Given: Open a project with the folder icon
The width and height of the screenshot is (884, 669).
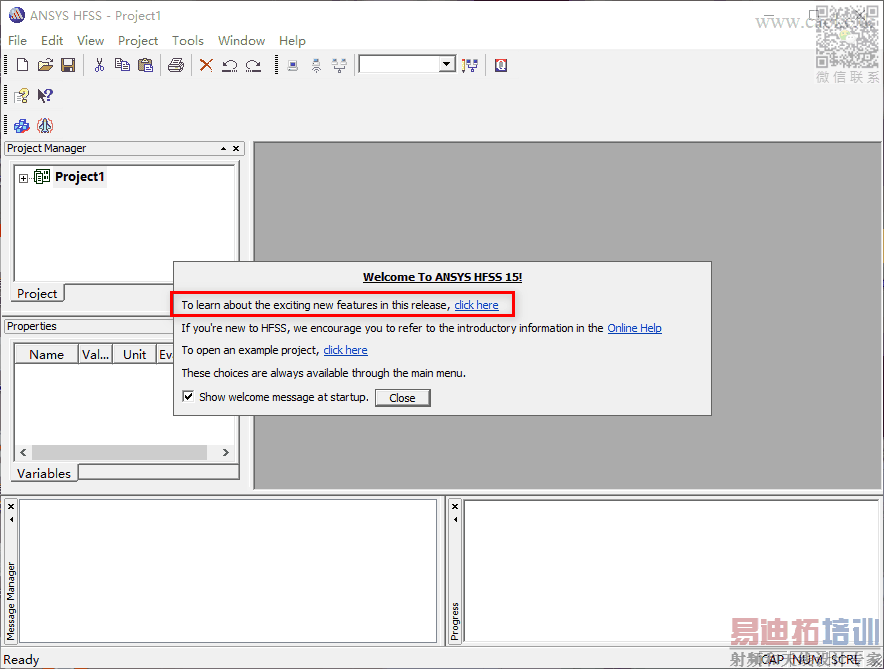Looking at the screenshot, I should 45,65.
